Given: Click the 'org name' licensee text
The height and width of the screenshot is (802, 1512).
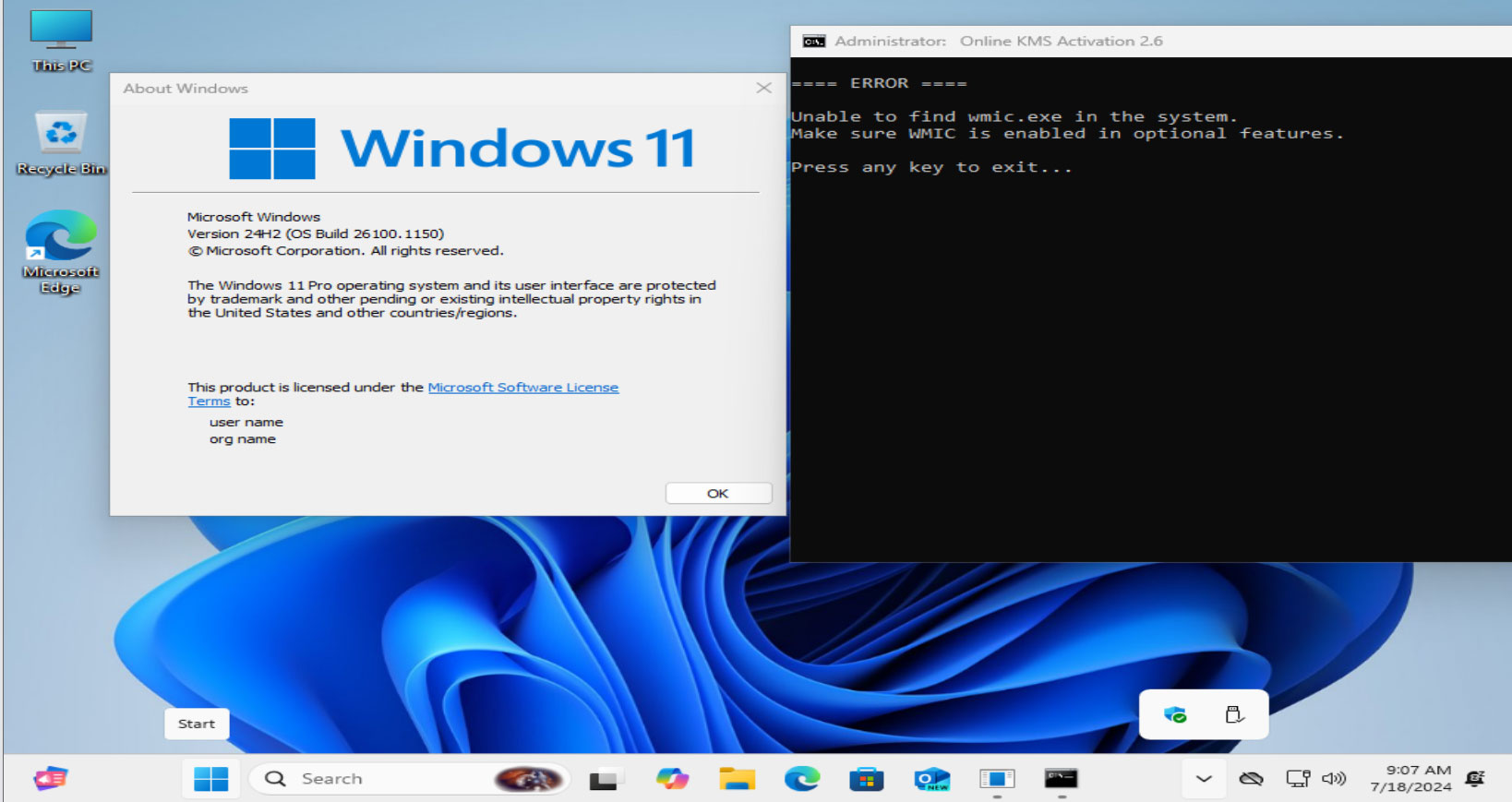Looking at the screenshot, I should (243, 439).
